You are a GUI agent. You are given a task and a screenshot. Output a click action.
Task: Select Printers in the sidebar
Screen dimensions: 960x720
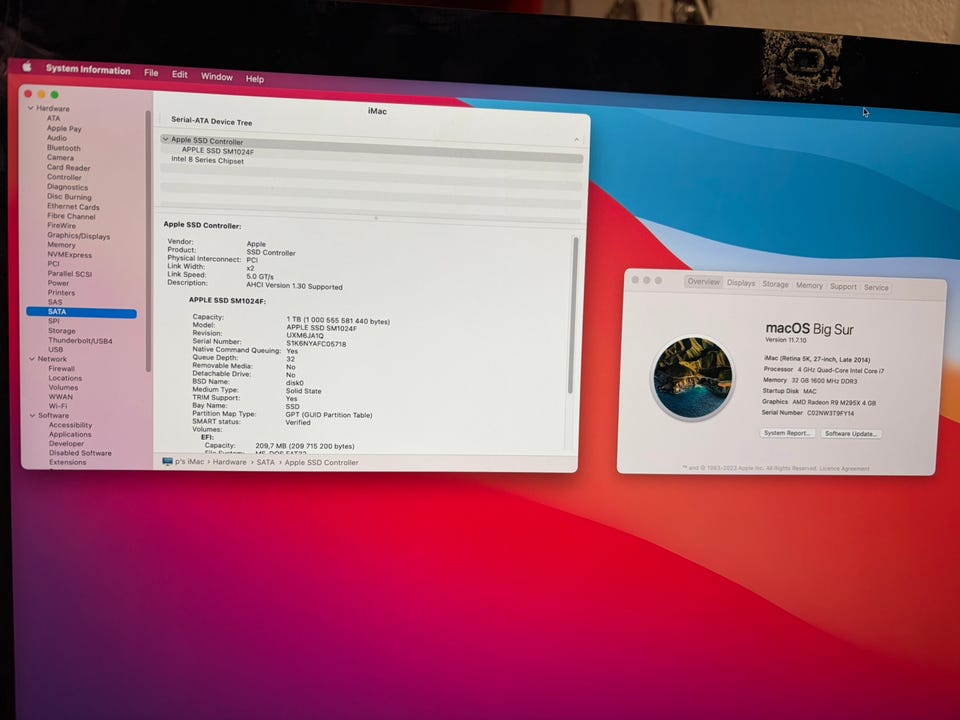click(61, 293)
